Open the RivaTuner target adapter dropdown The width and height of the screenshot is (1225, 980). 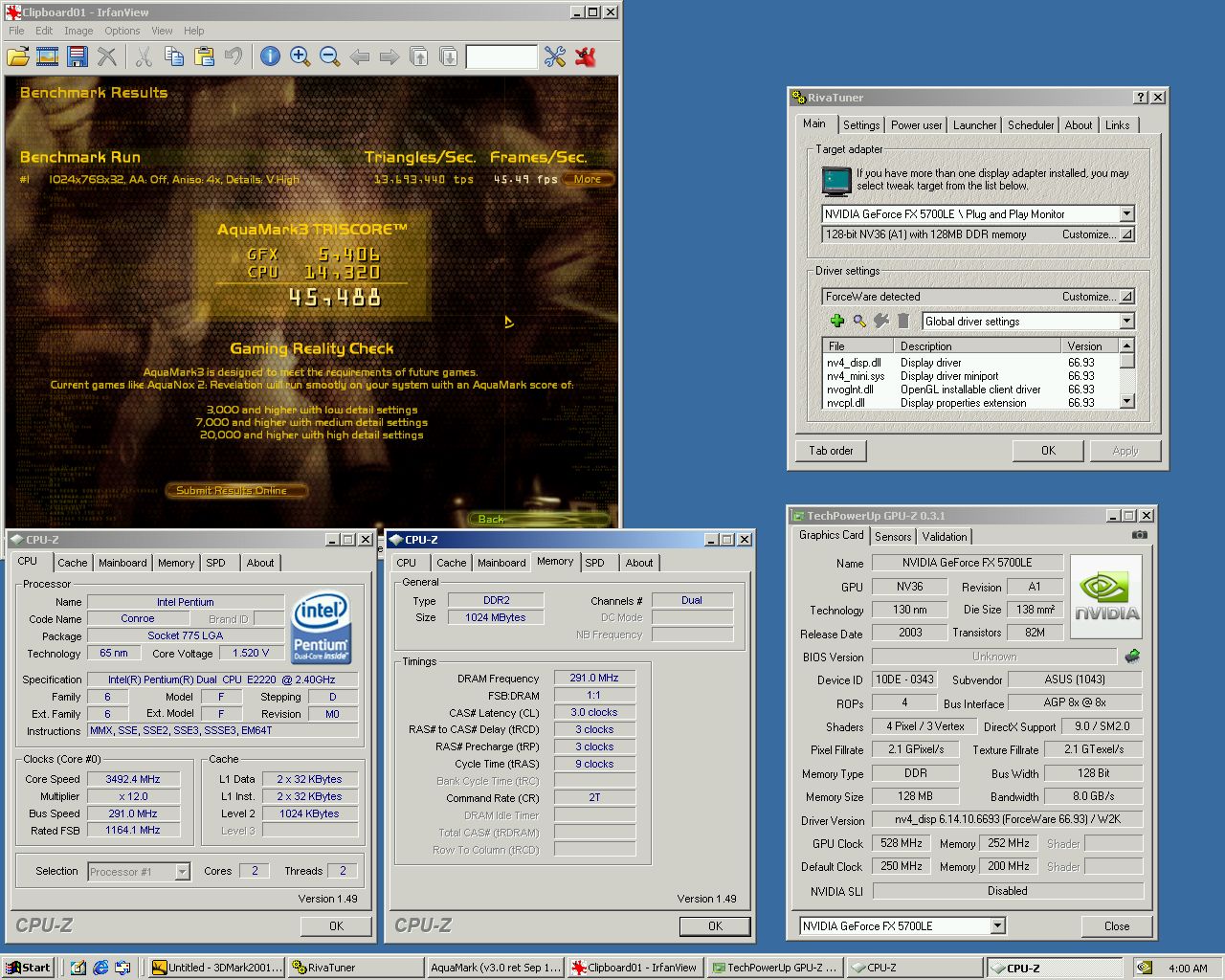(1126, 214)
